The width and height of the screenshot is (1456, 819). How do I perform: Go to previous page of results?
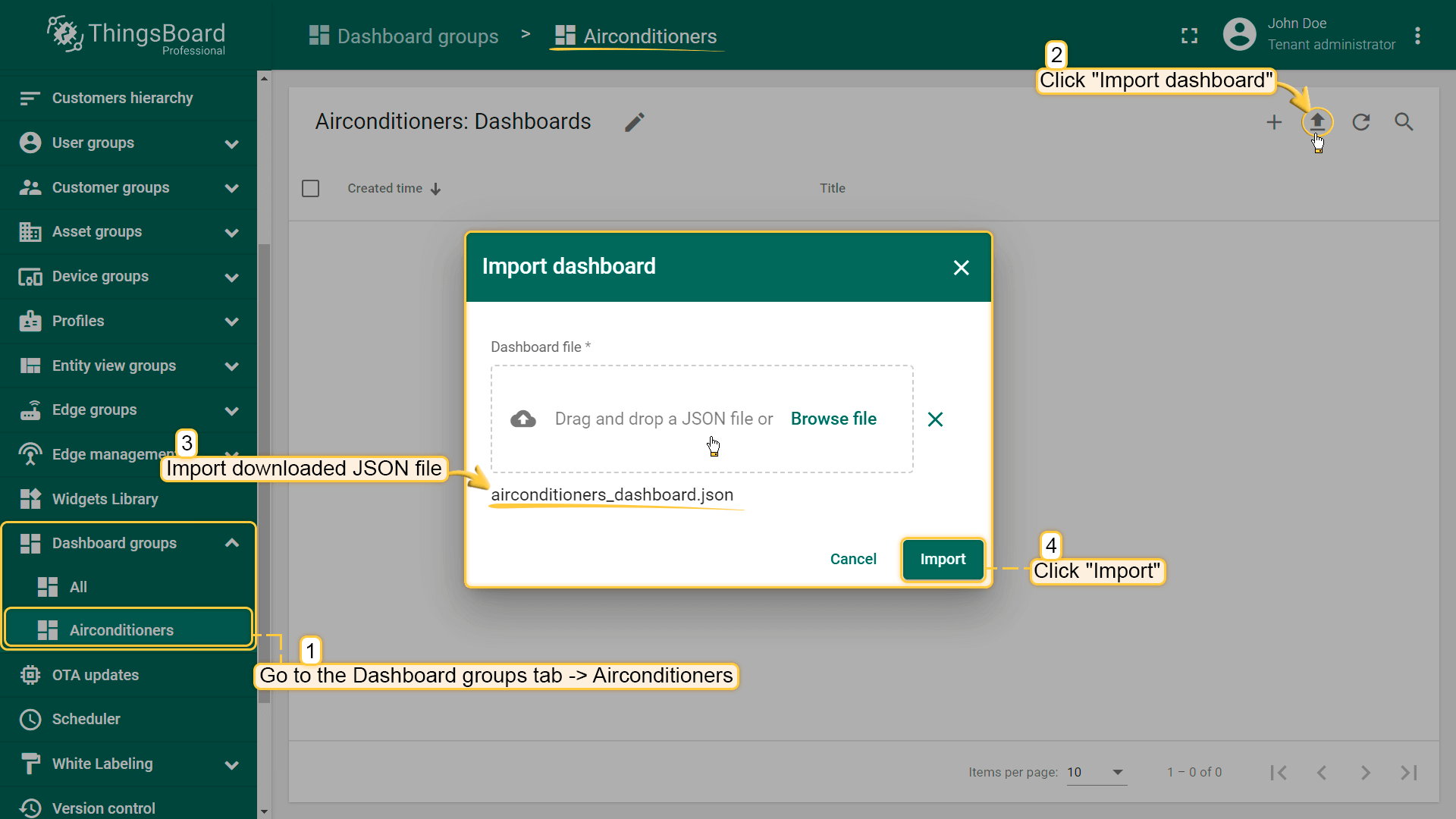click(1322, 772)
